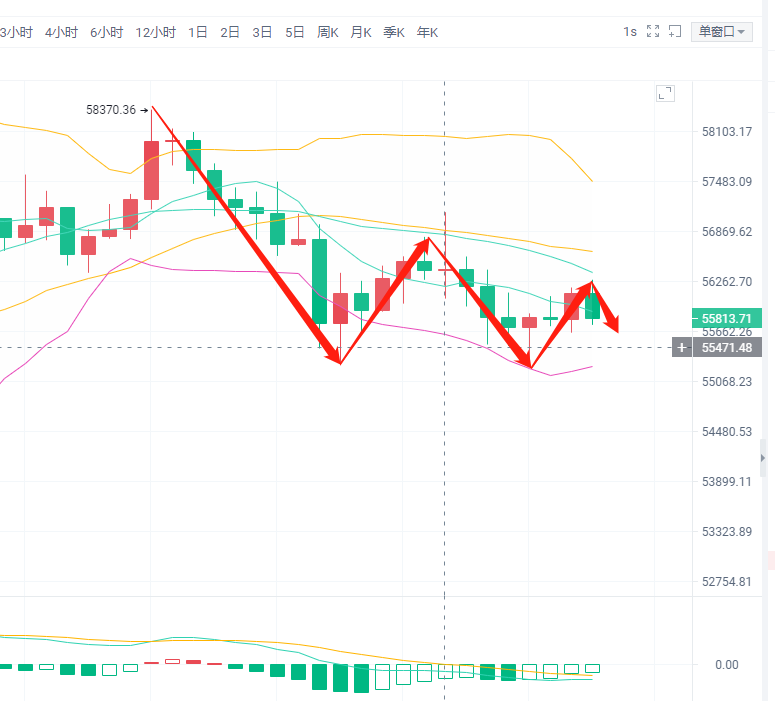The image size is (775, 701).
Task: Switch to 季K quarterly chart
Action: (394, 32)
